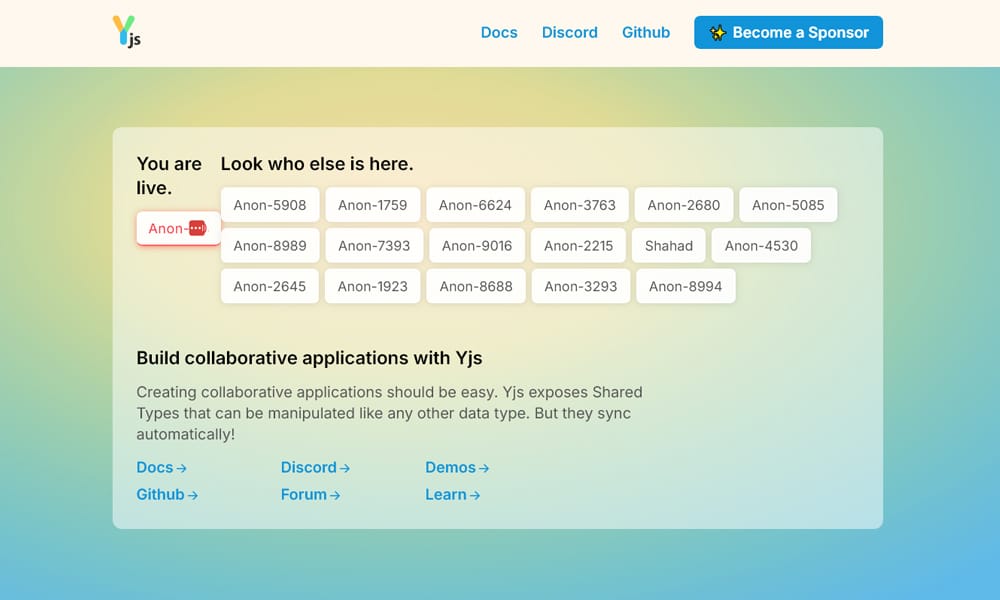This screenshot has height=600, width=1000.
Task: Click the arrow icon beside the Github footer link
Action: coord(195,494)
